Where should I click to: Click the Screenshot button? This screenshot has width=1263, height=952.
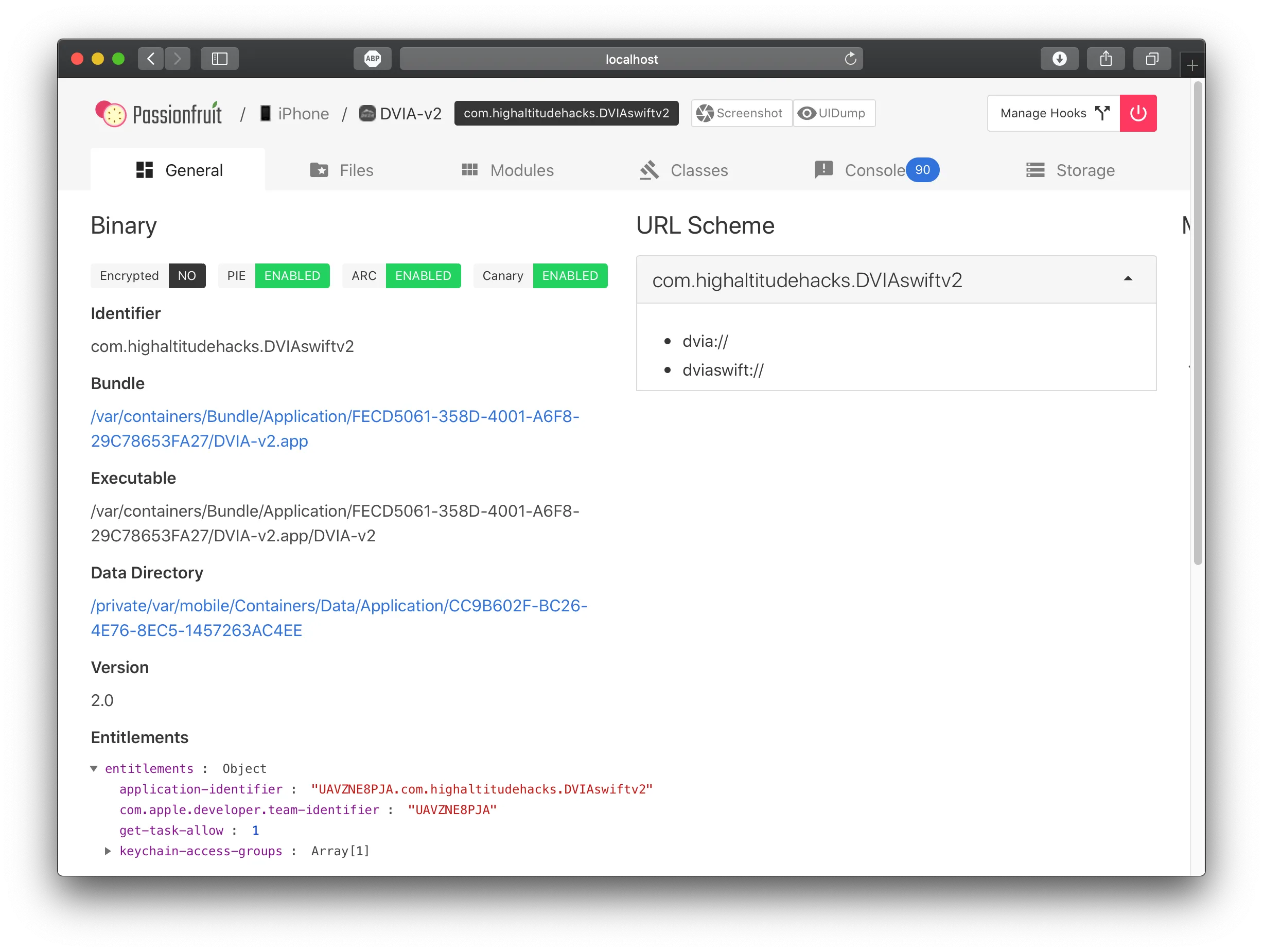click(741, 113)
